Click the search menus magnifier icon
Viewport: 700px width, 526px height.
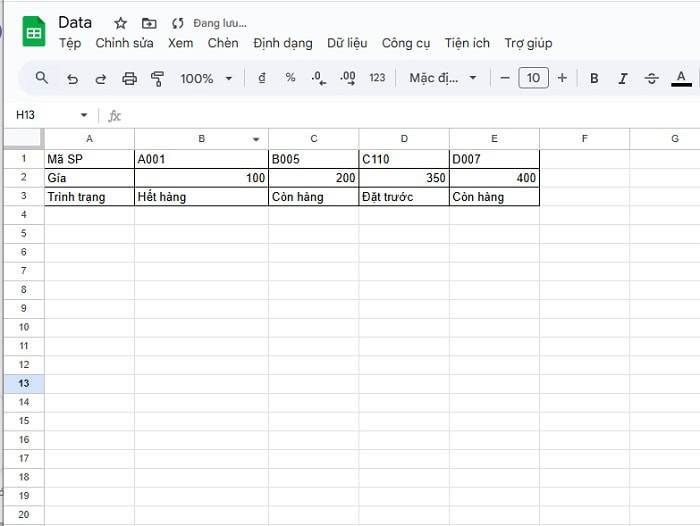point(41,78)
